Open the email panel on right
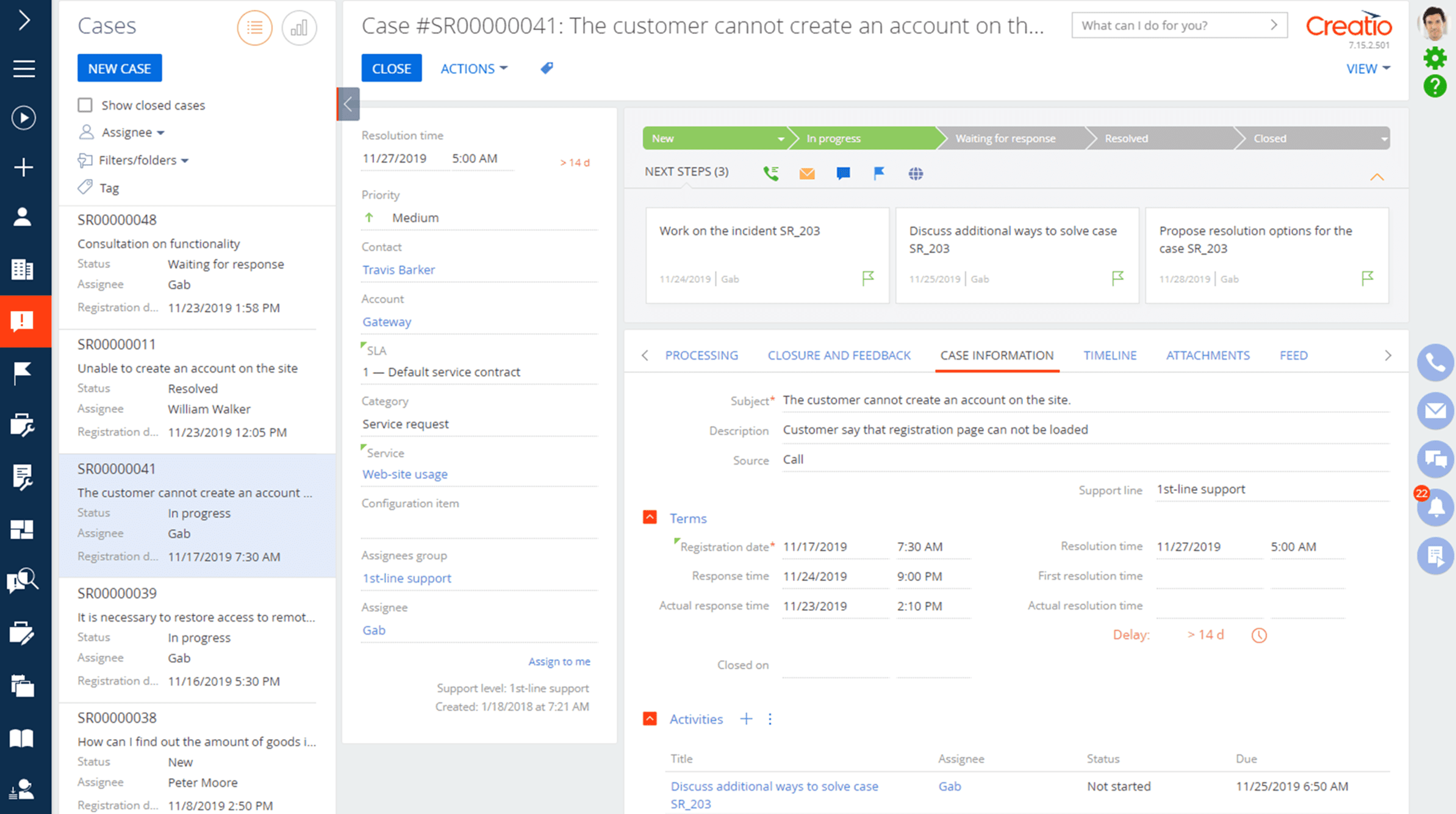This screenshot has width=1456, height=814. (x=1435, y=410)
